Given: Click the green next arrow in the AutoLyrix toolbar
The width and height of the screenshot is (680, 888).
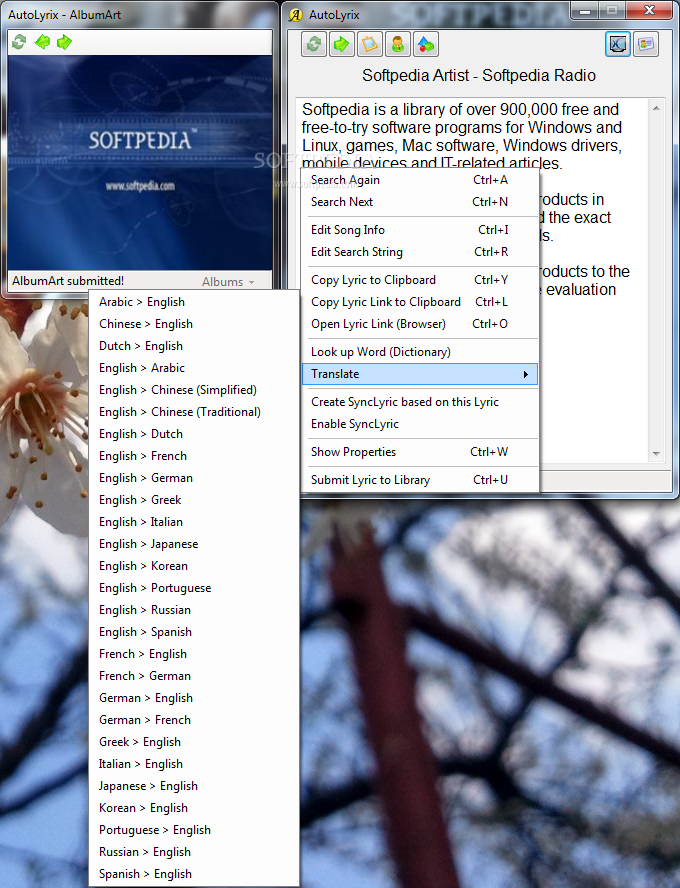Looking at the screenshot, I should click(341, 44).
